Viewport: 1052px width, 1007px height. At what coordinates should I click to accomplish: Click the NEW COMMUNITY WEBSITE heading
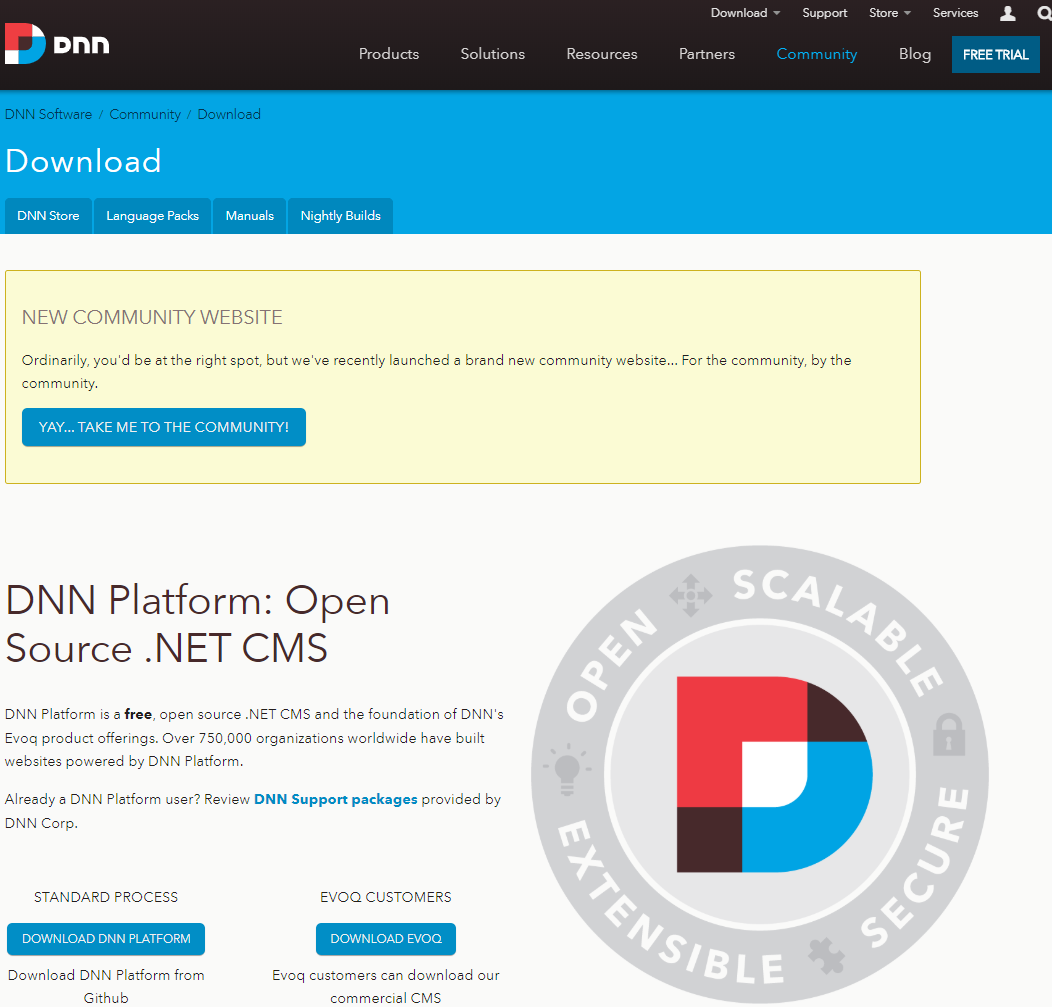click(x=152, y=317)
